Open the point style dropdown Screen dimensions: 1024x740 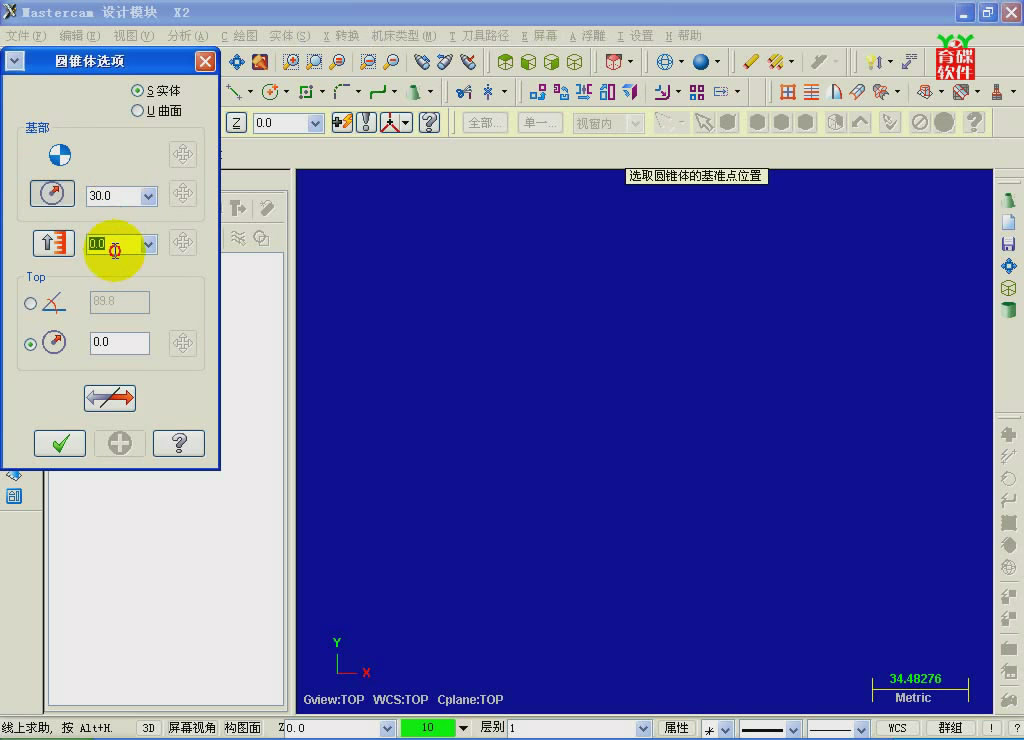click(725, 729)
